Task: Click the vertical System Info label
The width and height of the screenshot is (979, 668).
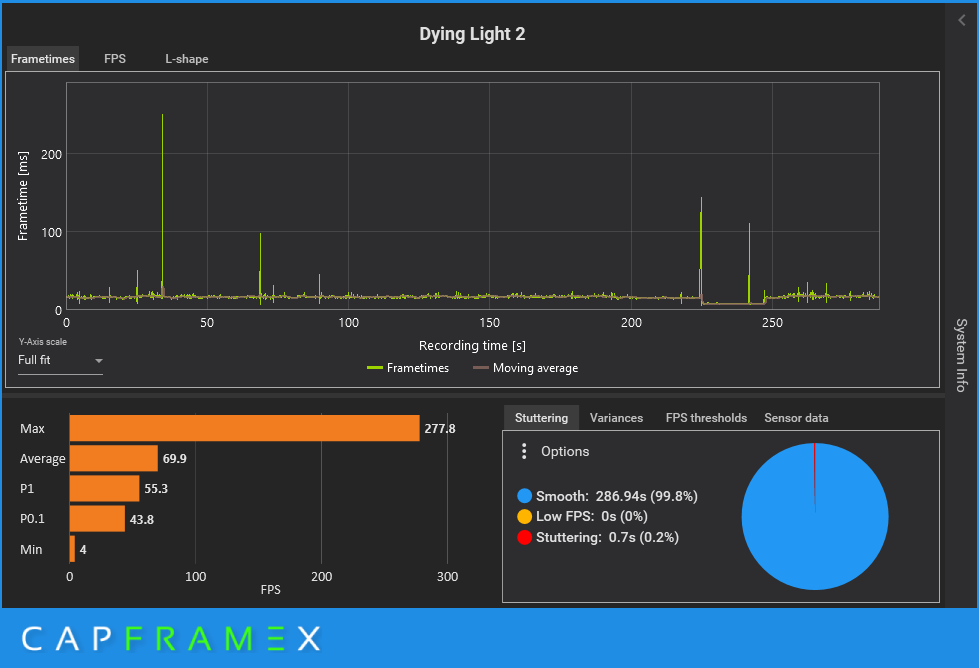Action: click(x=962, y=355)
